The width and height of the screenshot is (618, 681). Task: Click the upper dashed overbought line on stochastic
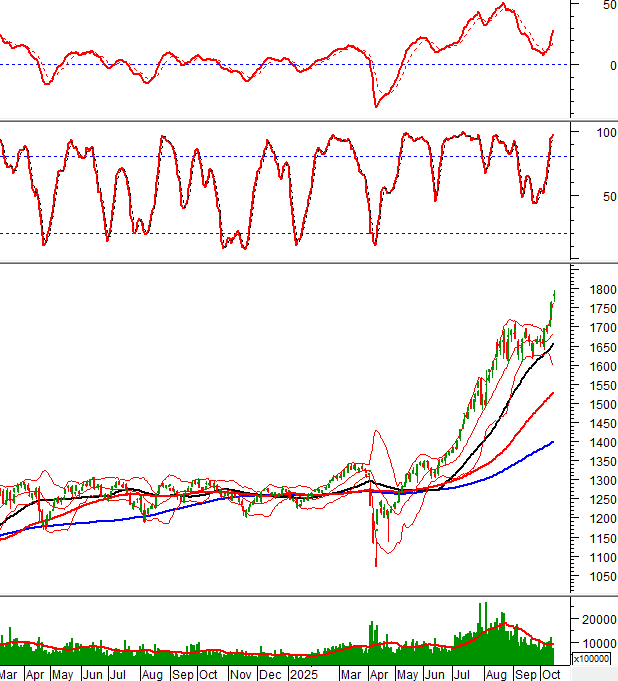tap(250, 156)
